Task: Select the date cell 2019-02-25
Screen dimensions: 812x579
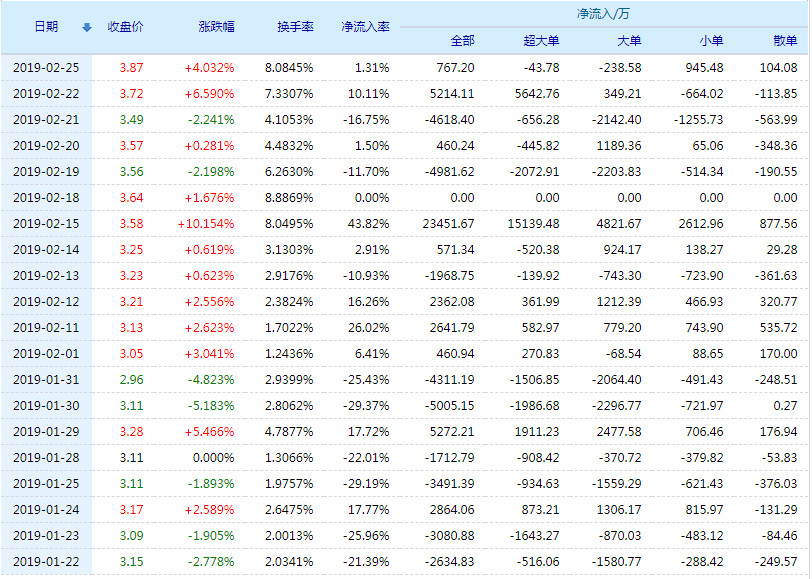Action: [x=46, y=68]
